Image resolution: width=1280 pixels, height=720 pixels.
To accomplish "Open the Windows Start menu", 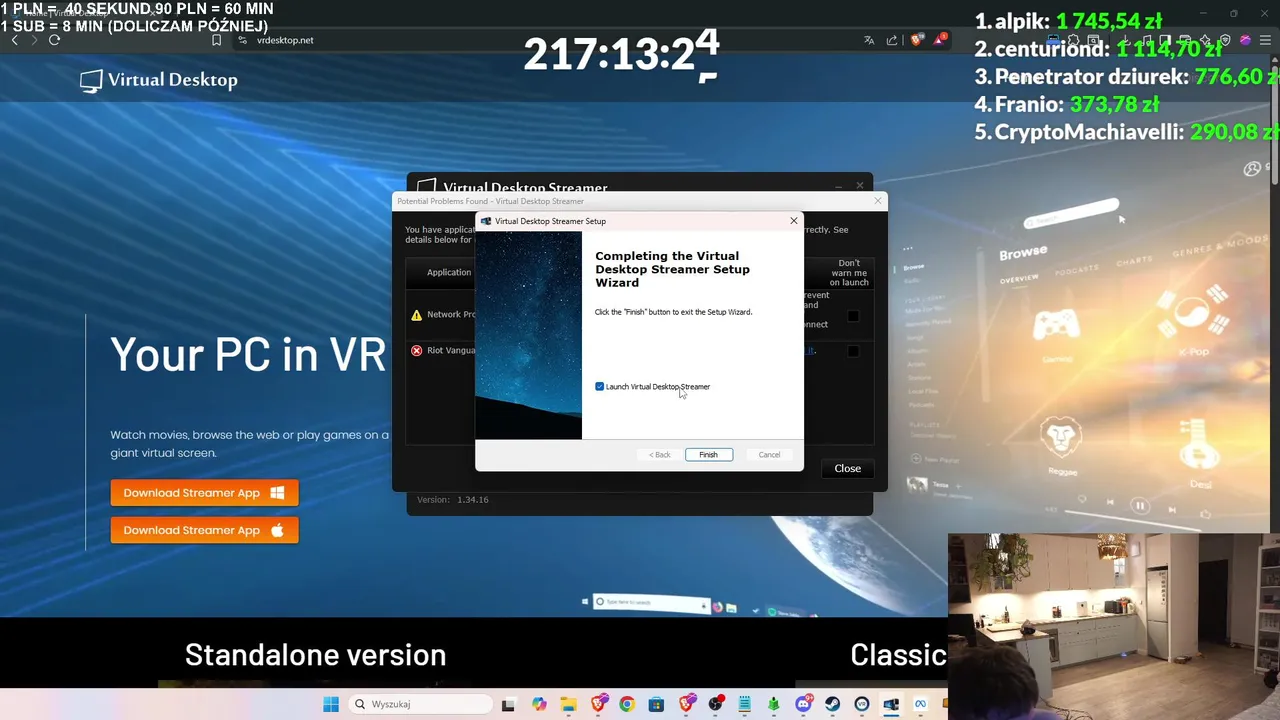I will [331, 704].
